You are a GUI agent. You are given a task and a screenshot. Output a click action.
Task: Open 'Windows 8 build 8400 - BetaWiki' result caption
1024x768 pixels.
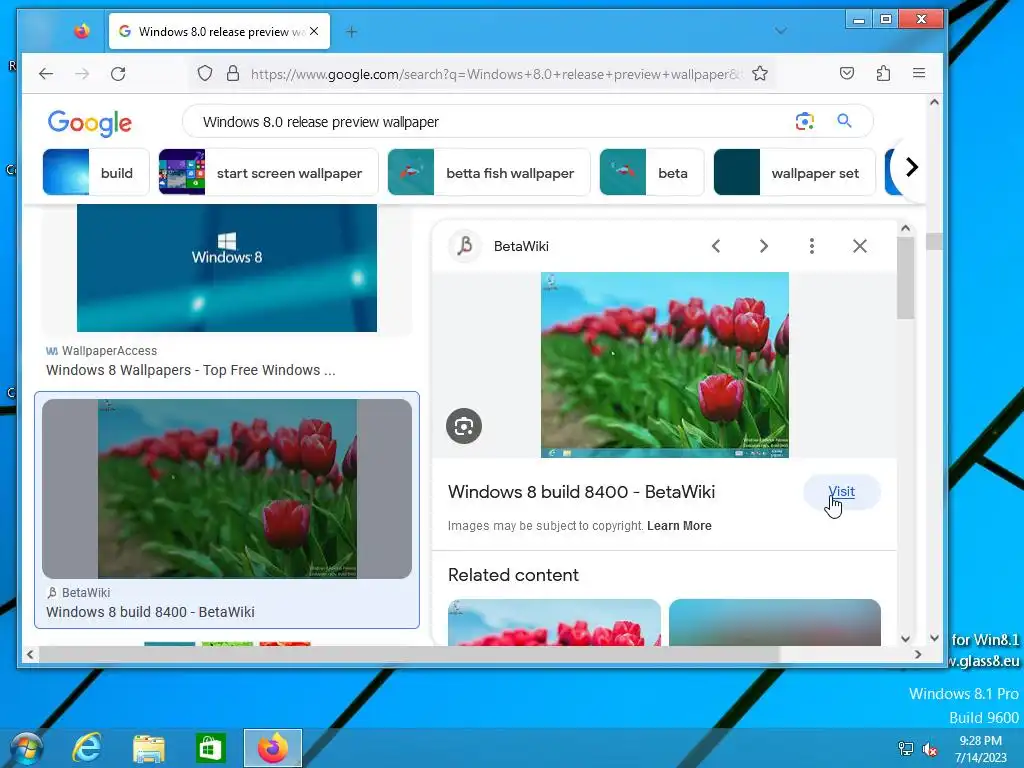tap(150, 612)
